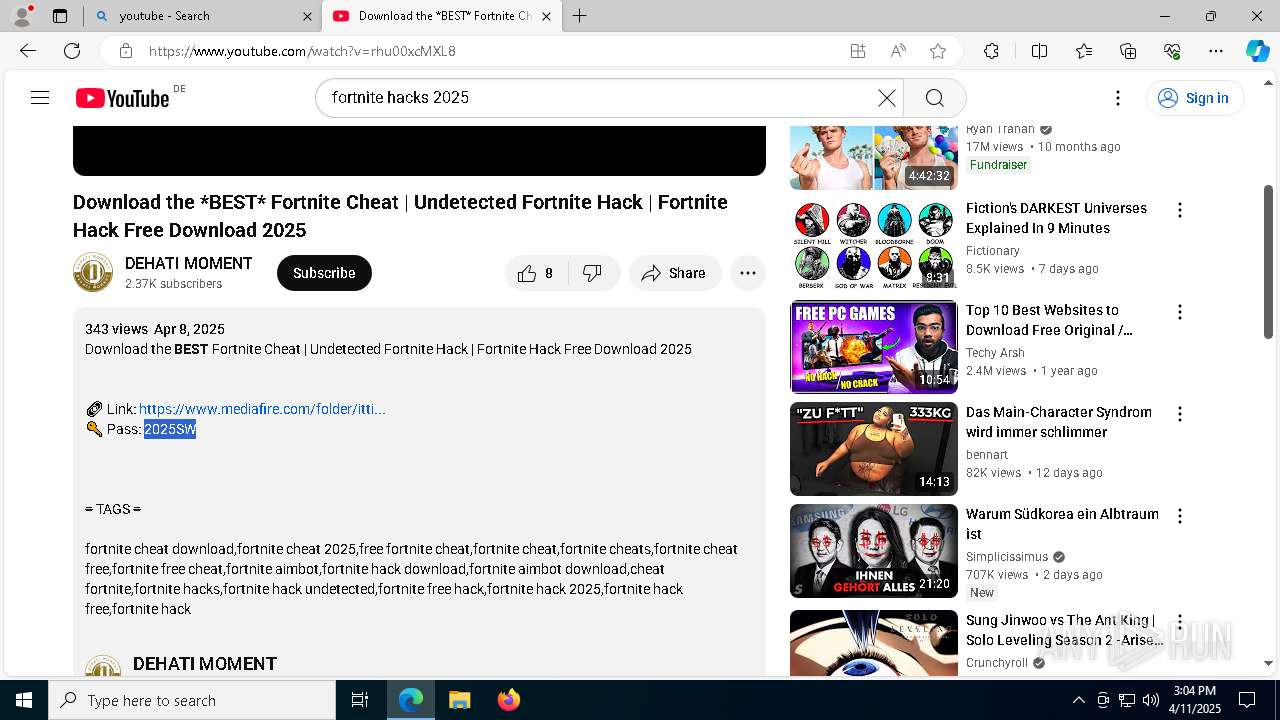The width and height of the screenshot is (1280, 720).
Task: Refresh the page
Action: click(x=72, y=51)
